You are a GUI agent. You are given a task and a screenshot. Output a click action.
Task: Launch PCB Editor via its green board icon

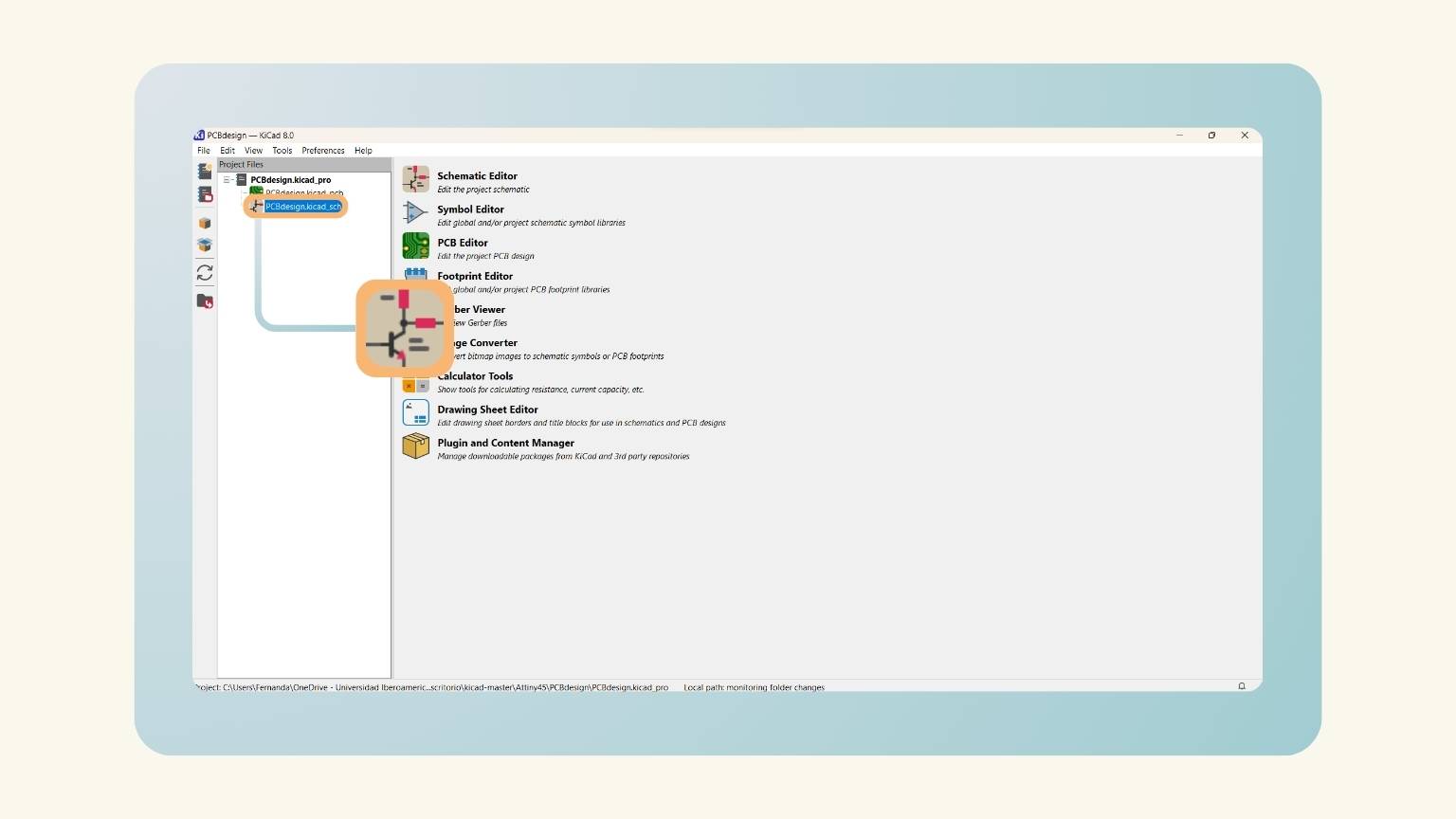tap(415, 246)
